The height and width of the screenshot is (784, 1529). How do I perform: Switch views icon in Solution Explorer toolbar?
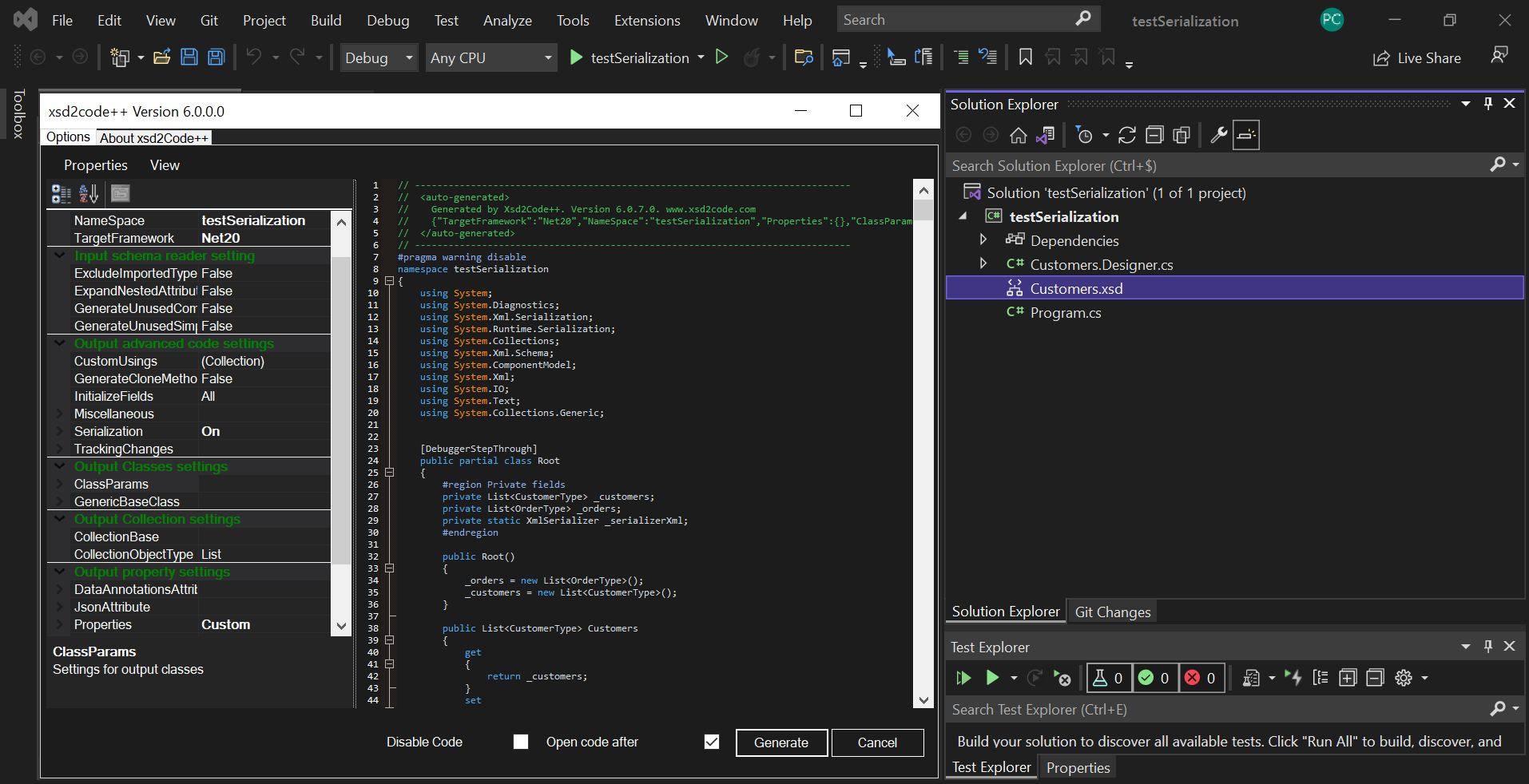[x=1045, y=136]
